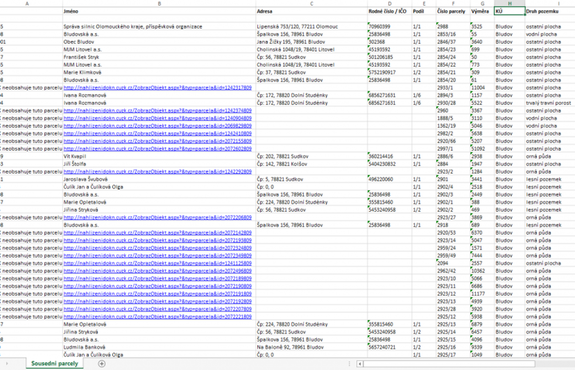Open the link ending in id=2072142809
The image size is (575, 370).
[158, 233]
